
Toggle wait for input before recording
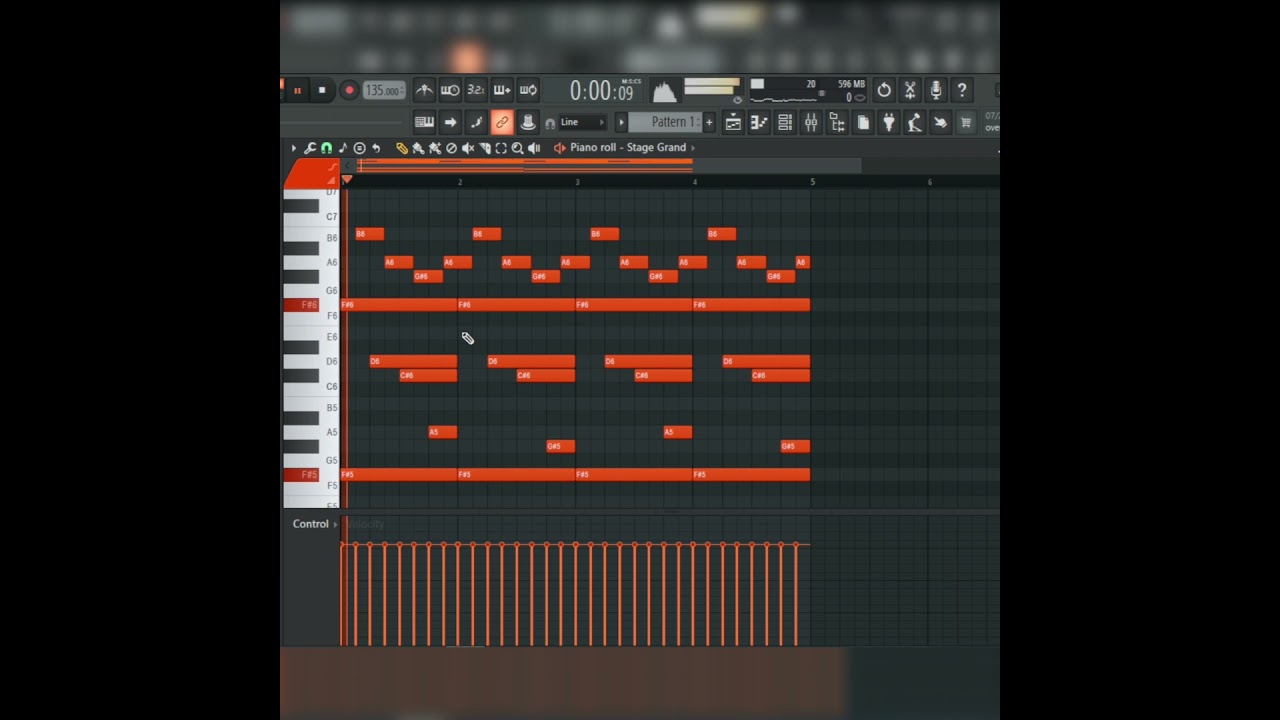coord(450,90)
